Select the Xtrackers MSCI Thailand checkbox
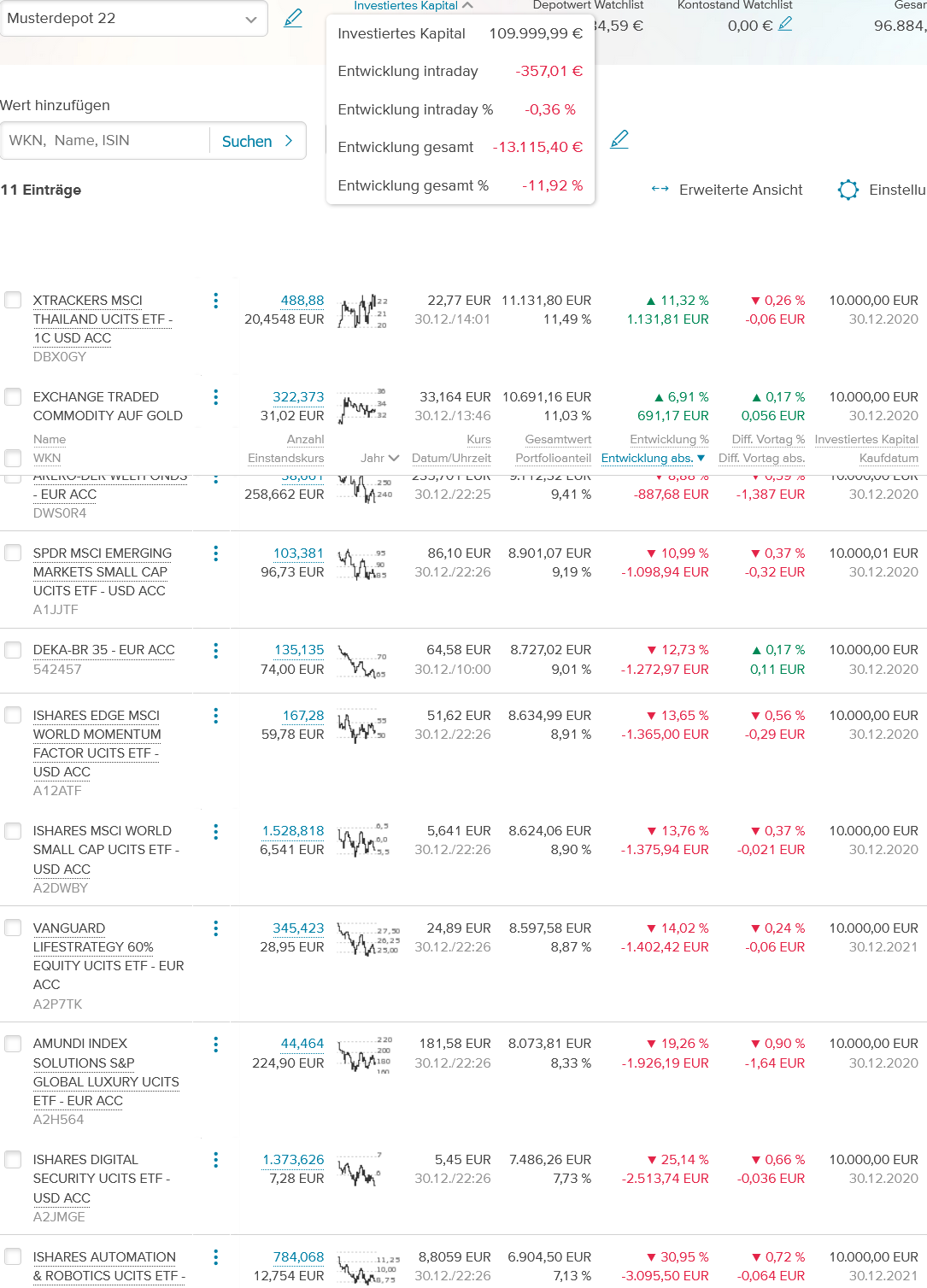Screen dimensions: 927x1288 click(x=13, y=300)
